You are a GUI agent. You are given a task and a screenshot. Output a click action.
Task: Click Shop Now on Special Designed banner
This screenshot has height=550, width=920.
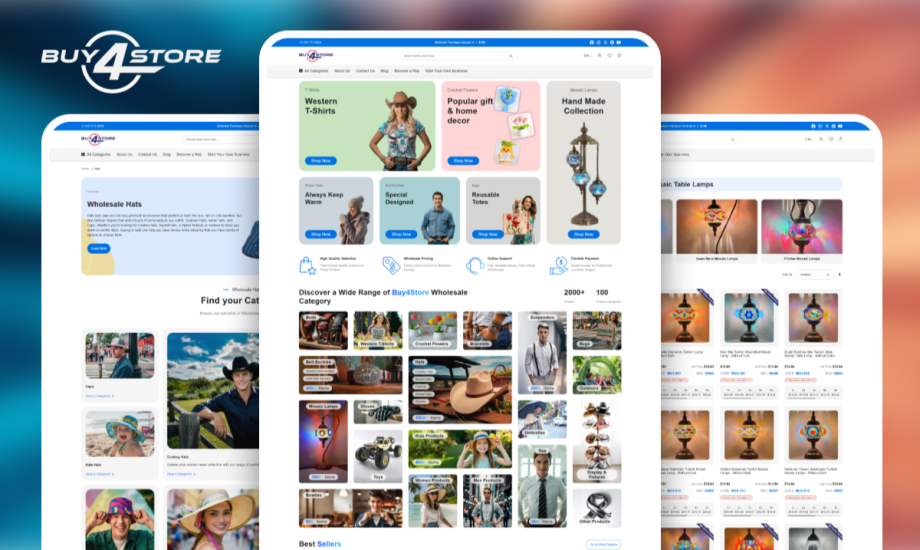401,234
